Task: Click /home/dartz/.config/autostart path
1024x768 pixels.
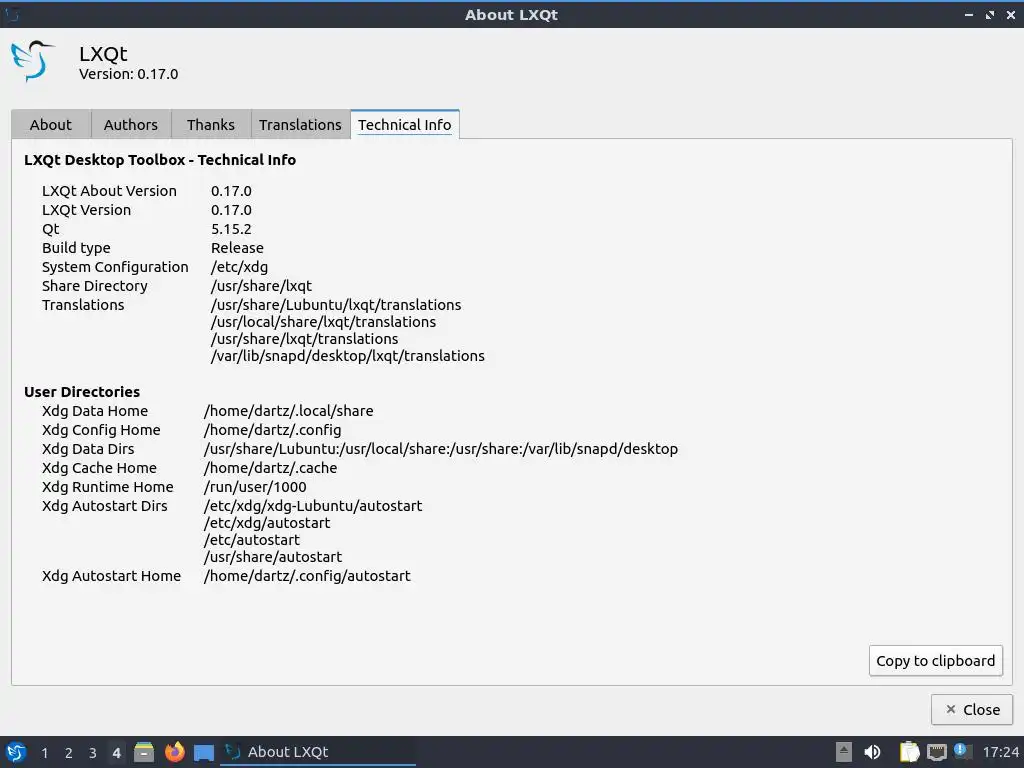Action: pyautogui.click(x=307, y=575)
